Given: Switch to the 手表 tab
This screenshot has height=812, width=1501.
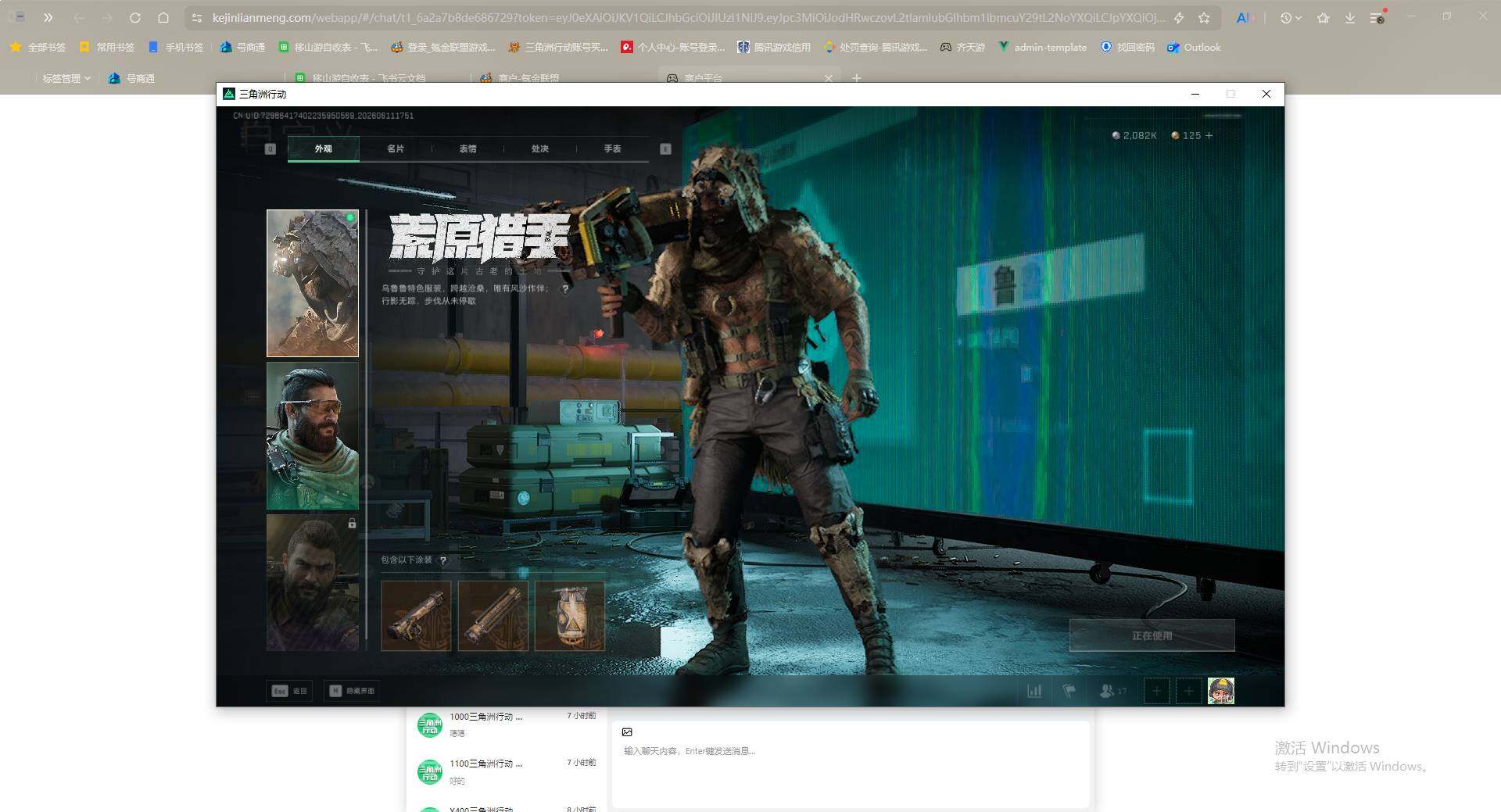Looking at the screenshot, I should point(612,148).
